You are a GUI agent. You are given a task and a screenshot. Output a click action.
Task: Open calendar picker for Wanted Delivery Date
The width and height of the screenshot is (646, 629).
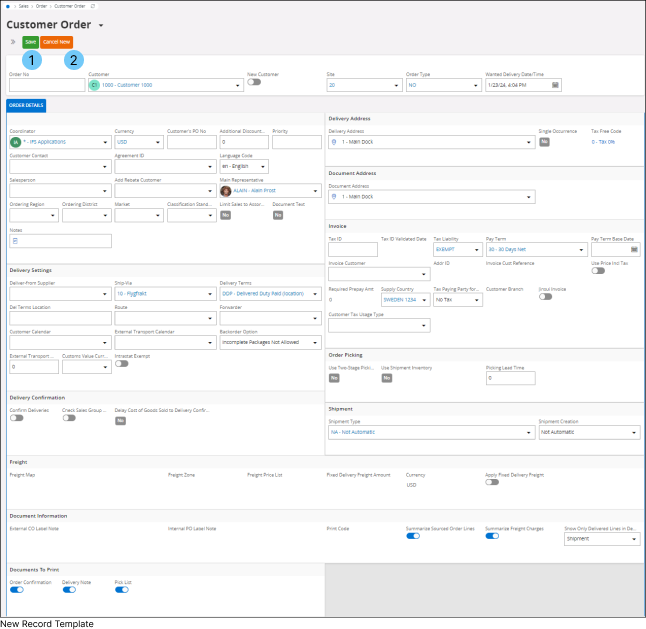click(x=555, y=86)
